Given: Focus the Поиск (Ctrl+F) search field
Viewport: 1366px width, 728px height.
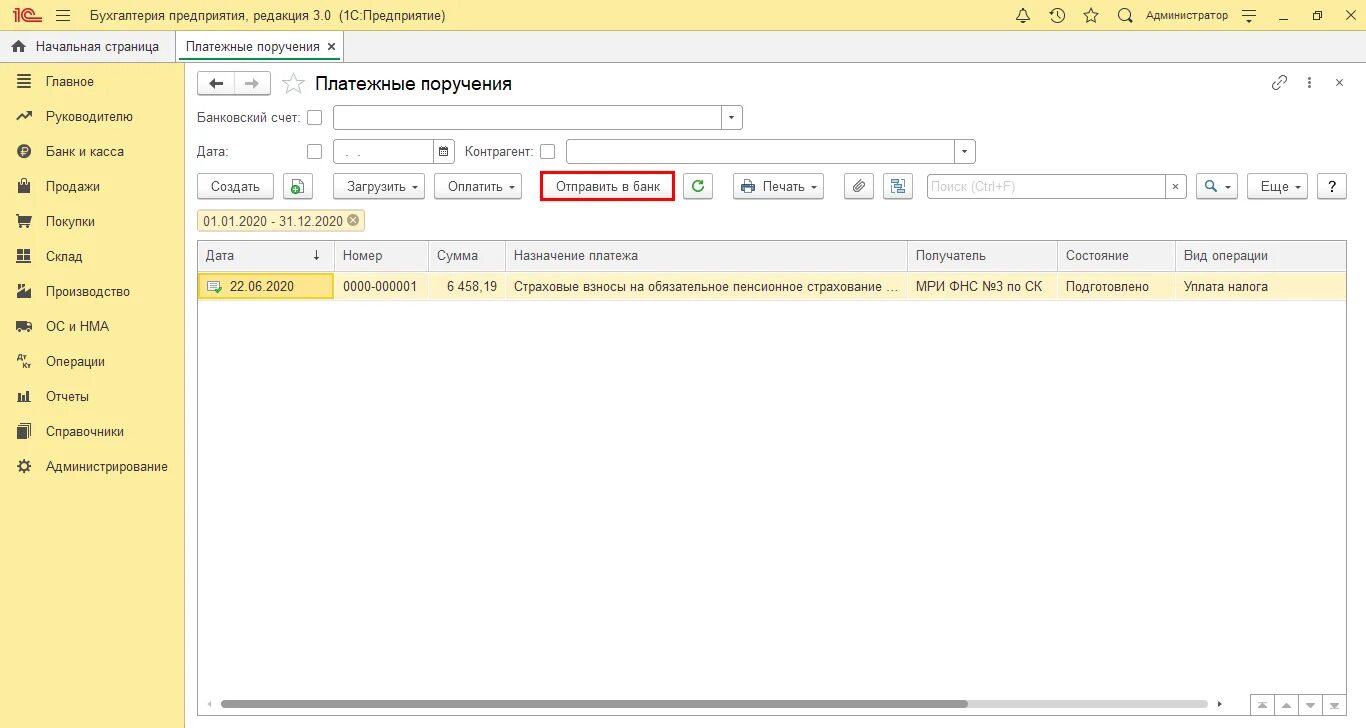Looking at the screenshot, I should 1046,186.
